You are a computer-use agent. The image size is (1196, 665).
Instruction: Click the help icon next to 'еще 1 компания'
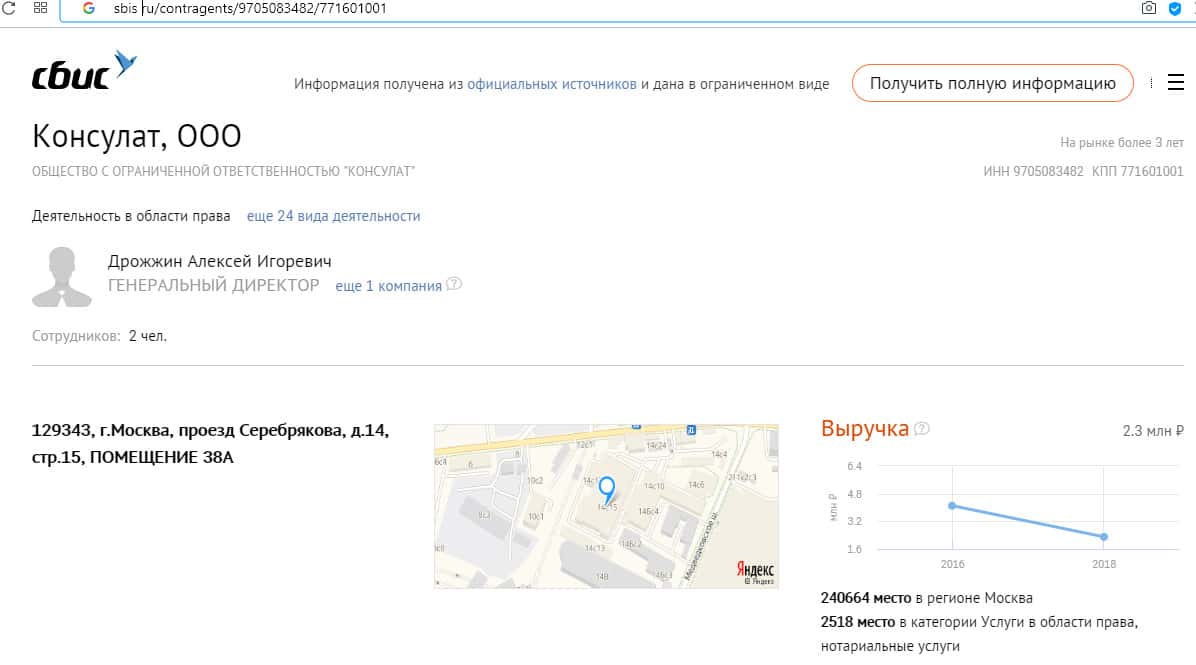454,284
